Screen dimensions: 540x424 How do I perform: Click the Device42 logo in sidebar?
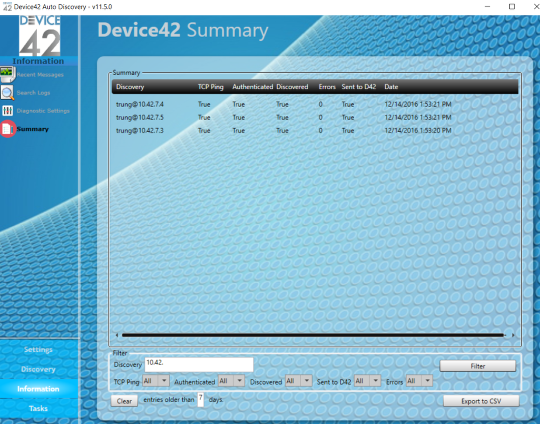pyautogui.click(x=40, y=35)
